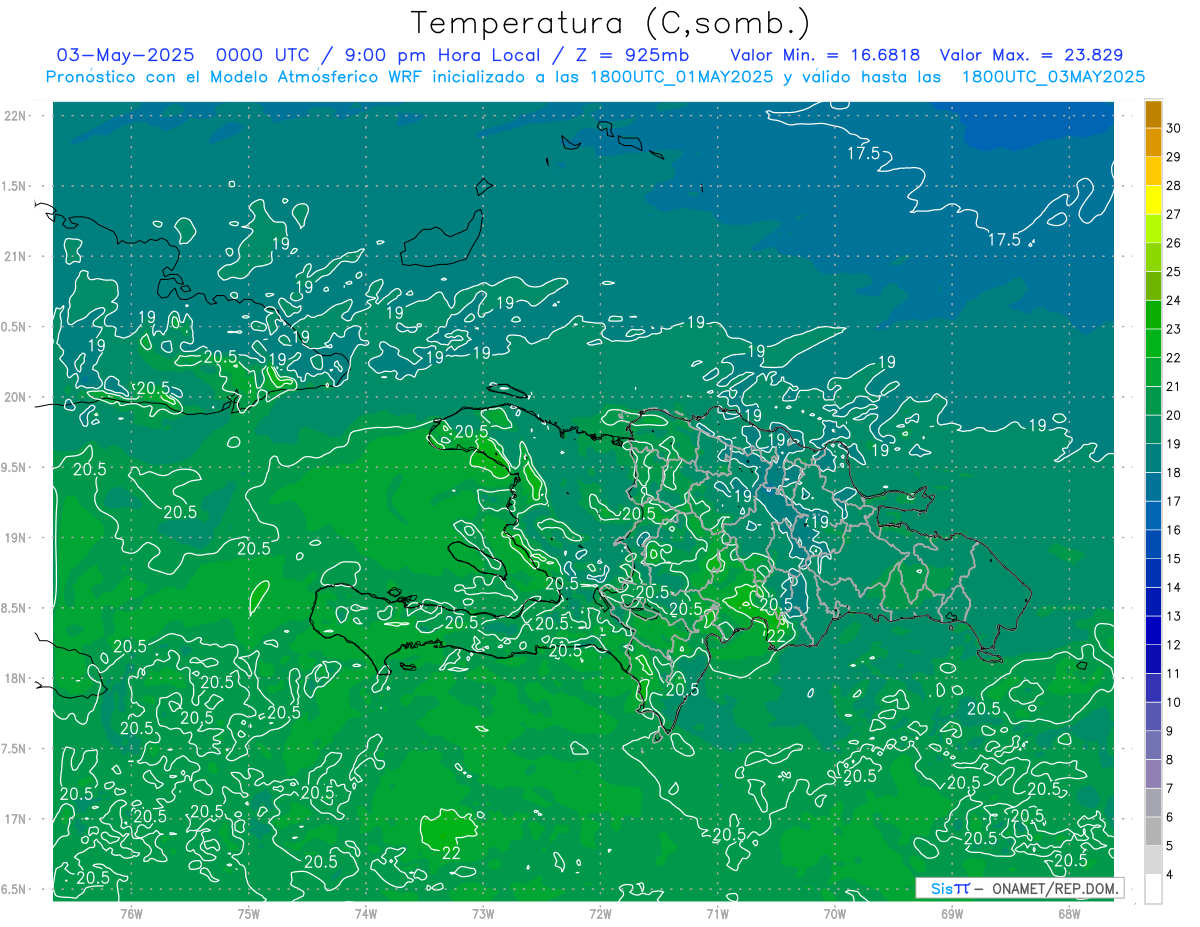Click the 22N latitude axis label
Viewport: 1200px width, 927px height.
coord(15,115)
